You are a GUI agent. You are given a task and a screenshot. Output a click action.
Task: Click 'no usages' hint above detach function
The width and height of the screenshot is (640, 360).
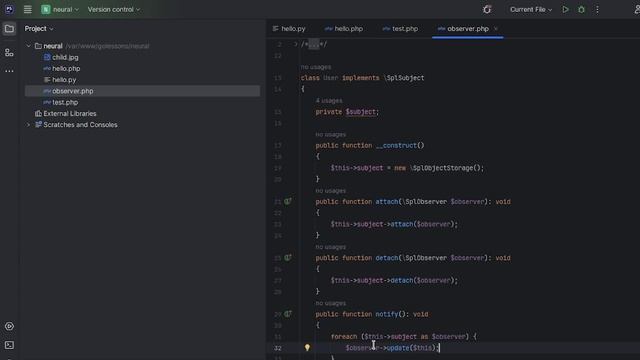(331, 247)
